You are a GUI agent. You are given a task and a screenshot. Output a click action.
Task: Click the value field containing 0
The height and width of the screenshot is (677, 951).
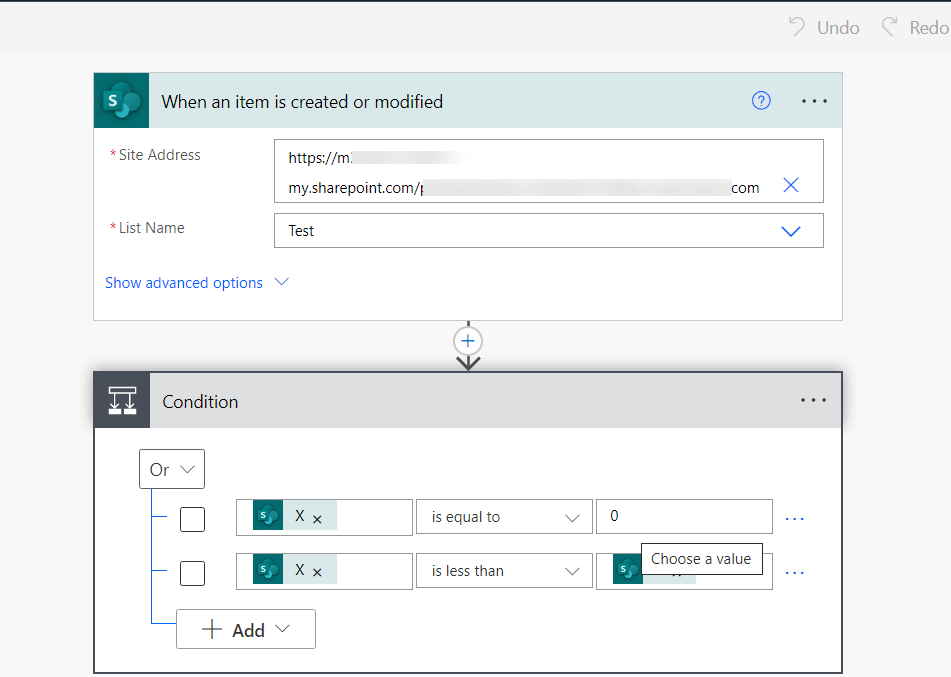point(684,516)
